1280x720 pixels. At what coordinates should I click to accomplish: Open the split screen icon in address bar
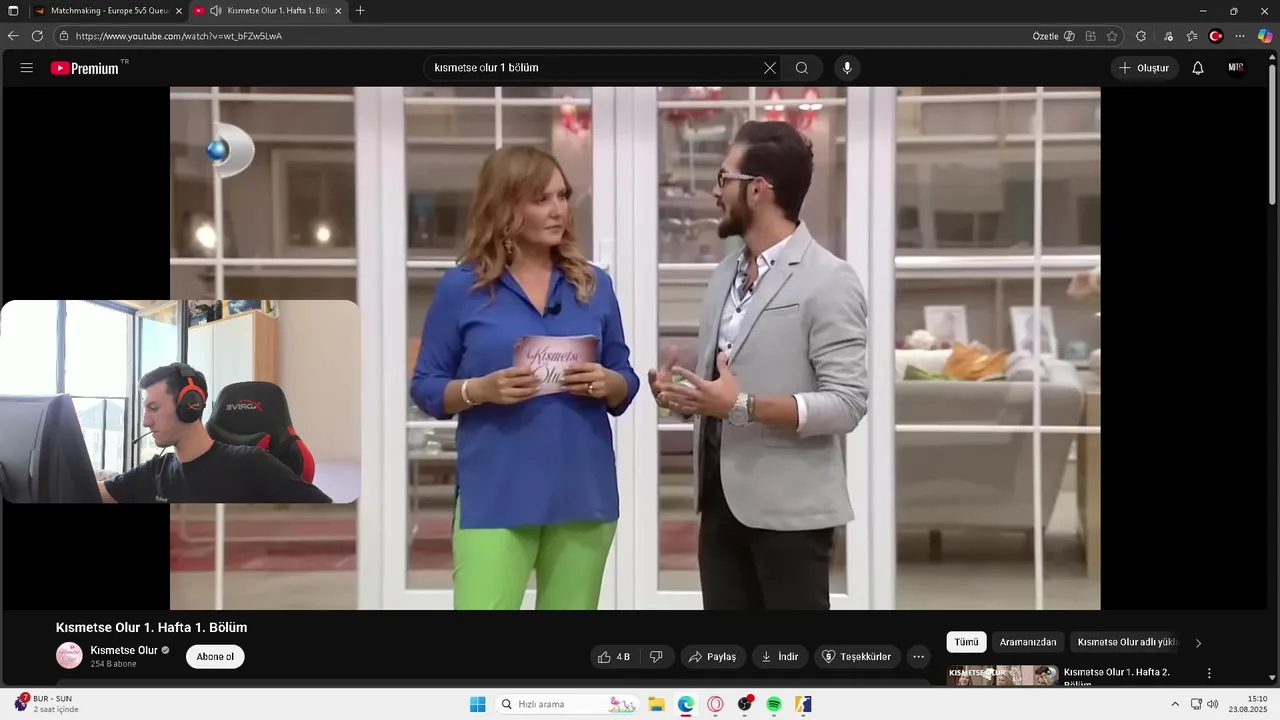(x=1091, y=36)
